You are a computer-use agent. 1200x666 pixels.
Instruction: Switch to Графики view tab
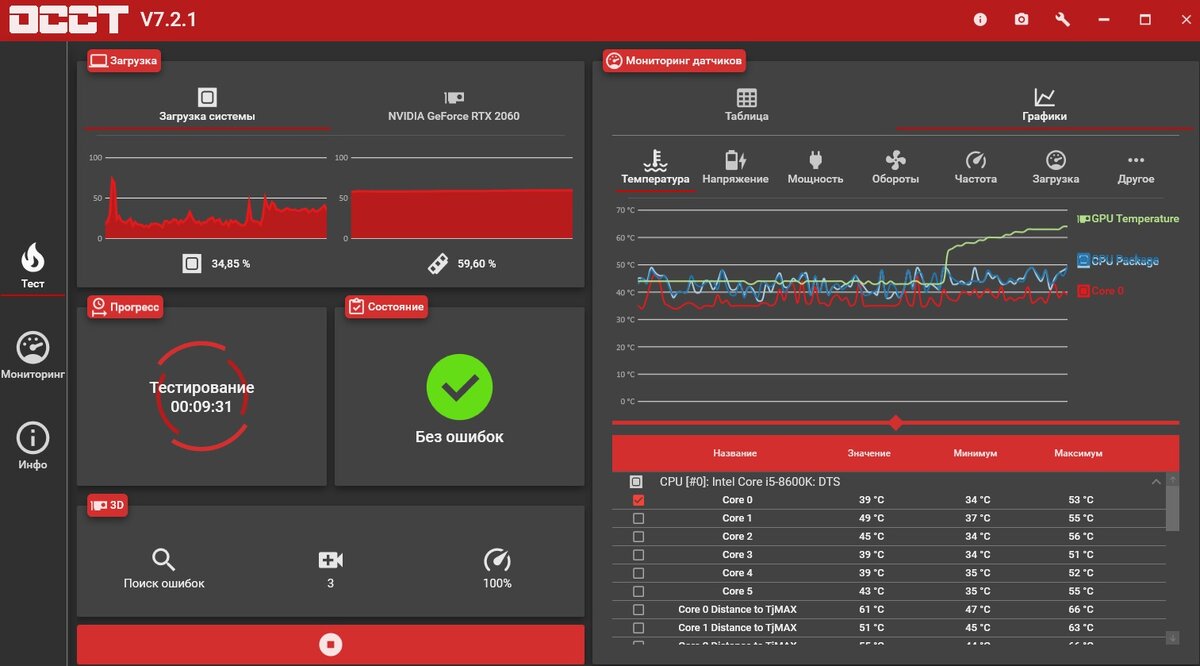(x=1044, y=105)
